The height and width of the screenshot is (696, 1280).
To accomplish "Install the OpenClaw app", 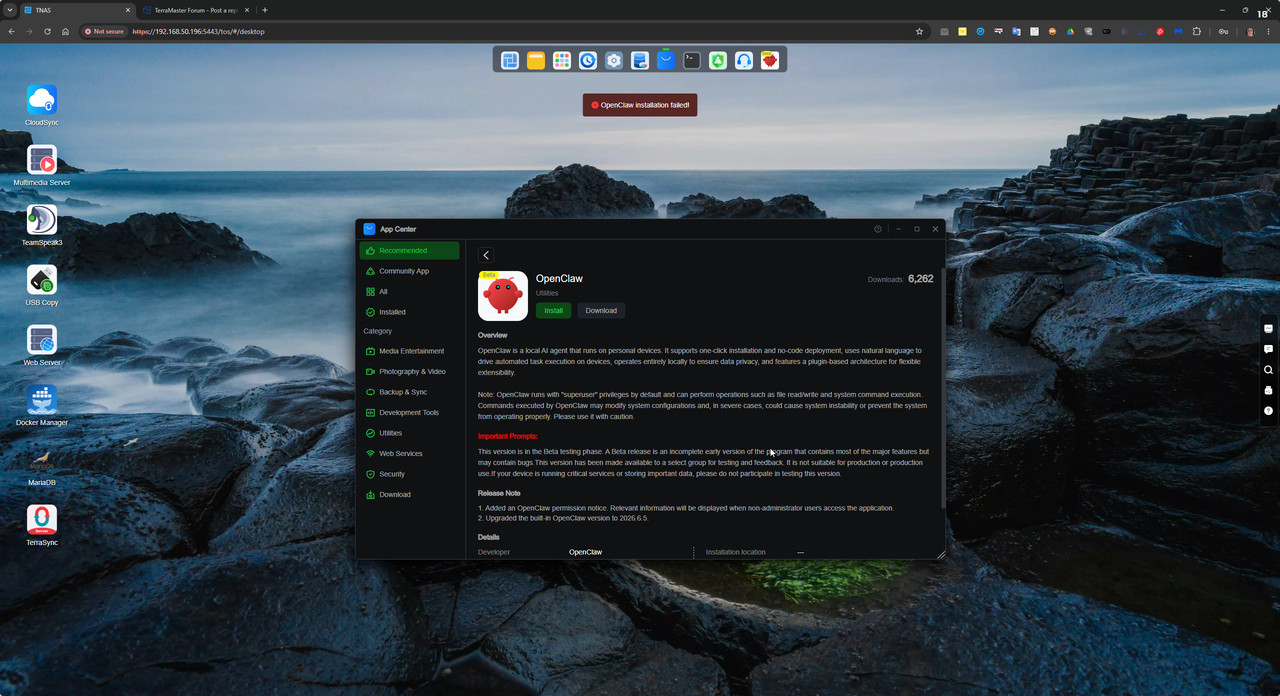I will 553,311.
